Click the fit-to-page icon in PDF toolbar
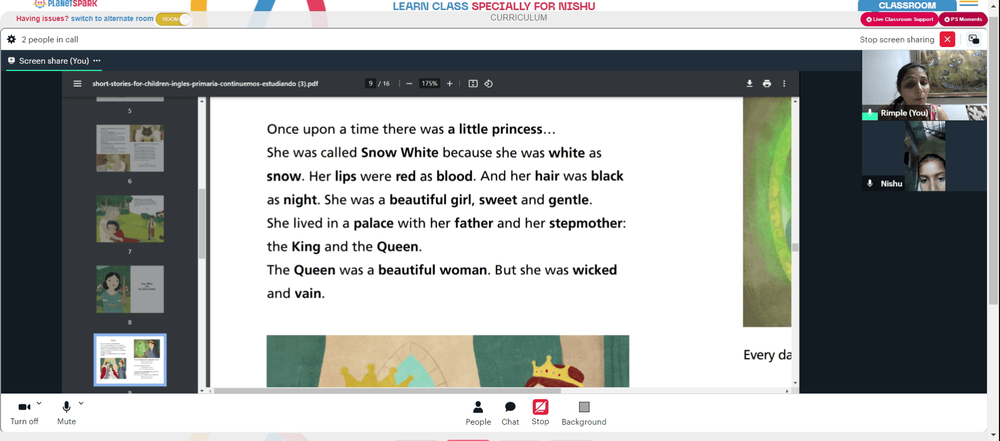Screen dimensions: 1000x441 pyautogui.click(x=473, y=84)
